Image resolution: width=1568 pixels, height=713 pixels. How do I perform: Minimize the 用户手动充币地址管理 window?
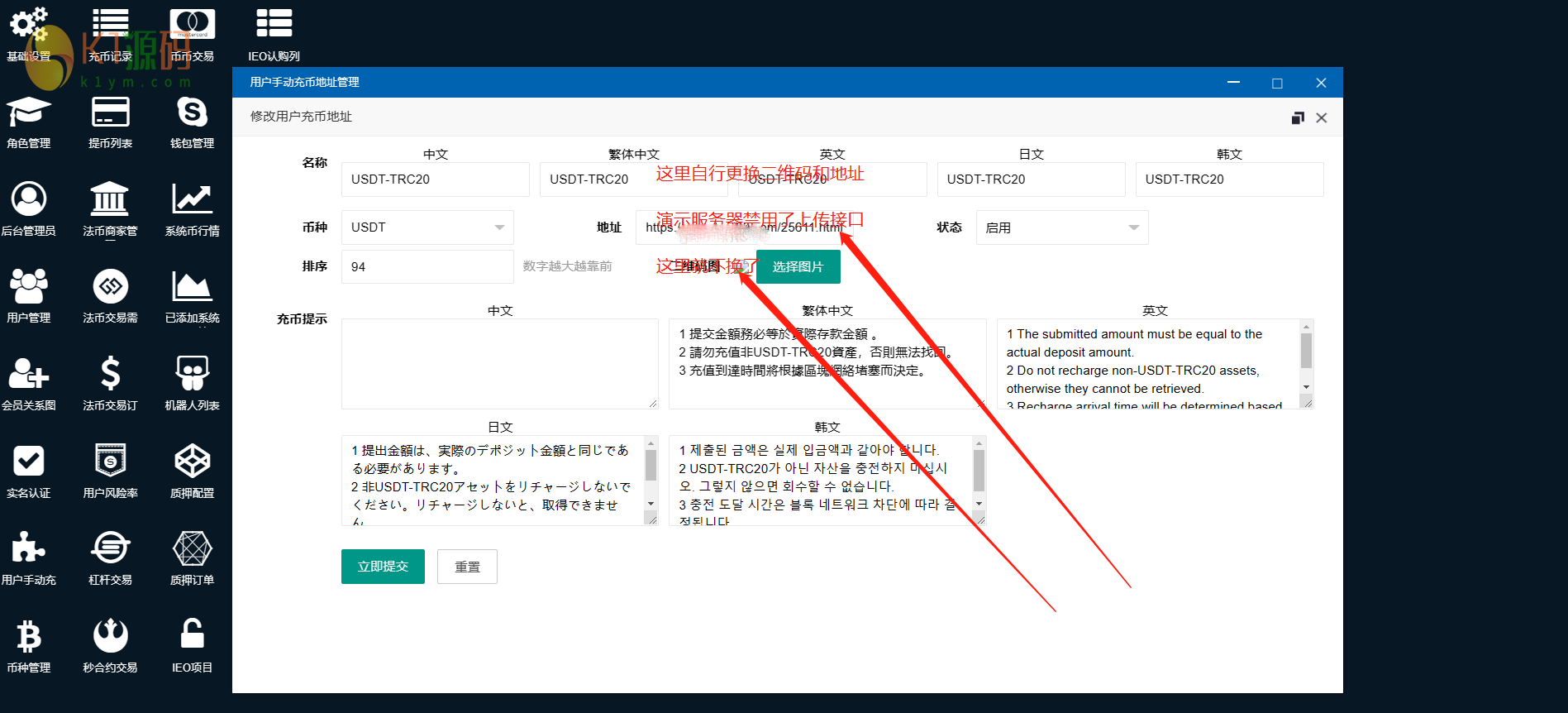pyautogui.click(x=1234, y=83)
